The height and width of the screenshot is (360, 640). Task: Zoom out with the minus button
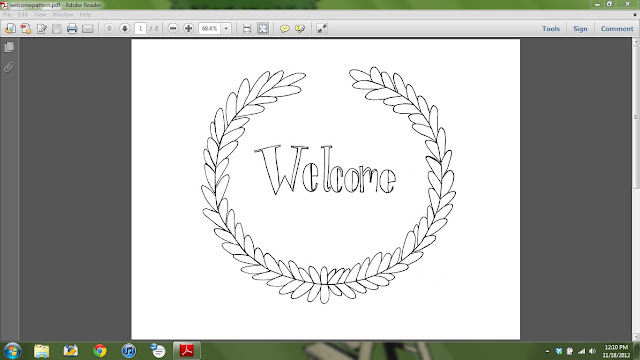coord(173,29)
